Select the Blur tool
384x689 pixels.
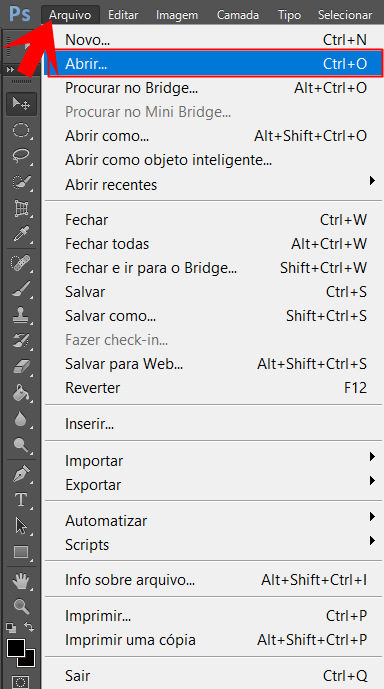(x=21, y=418)
